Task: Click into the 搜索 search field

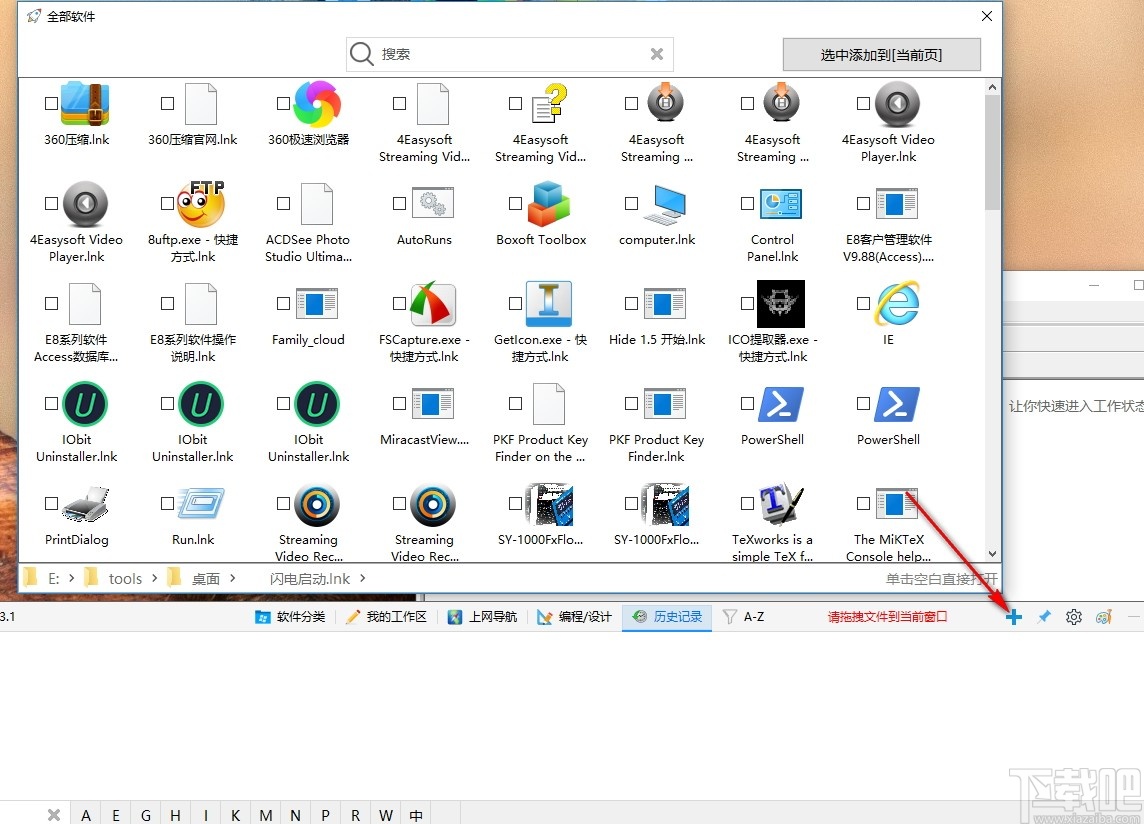Action: pyautogui.click(x=511, y=54)
